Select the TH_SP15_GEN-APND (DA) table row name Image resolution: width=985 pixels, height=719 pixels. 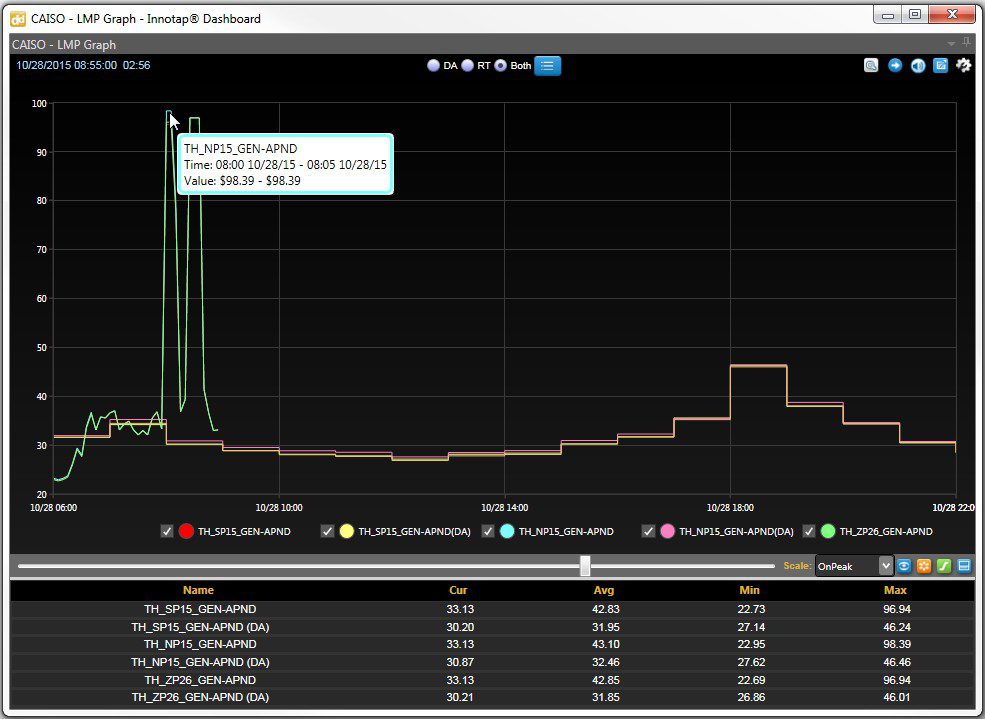point(200,627)
